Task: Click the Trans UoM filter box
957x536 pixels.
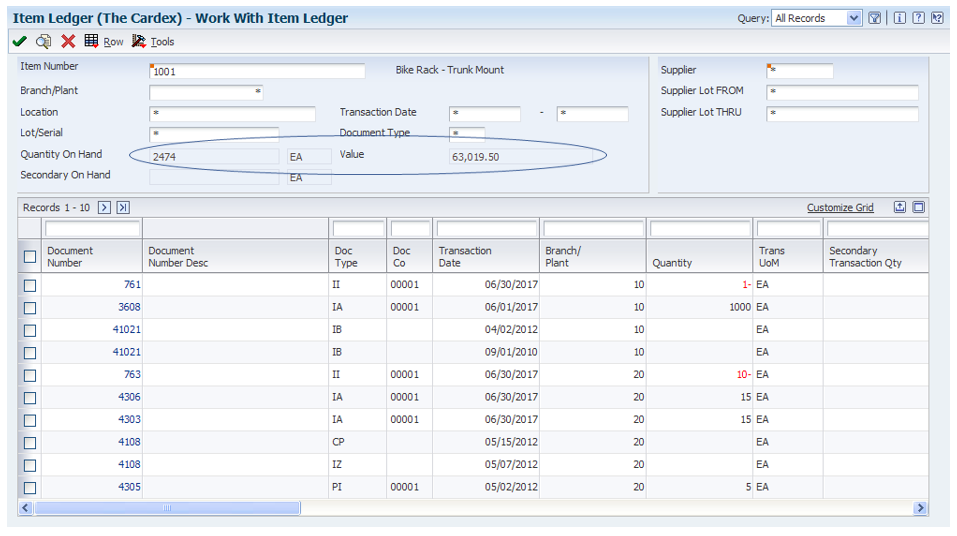Action: click(788, 229)
